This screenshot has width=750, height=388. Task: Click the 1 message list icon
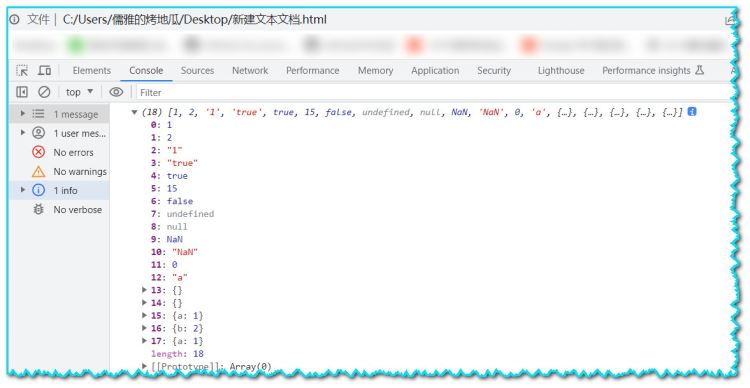point(38,113)
